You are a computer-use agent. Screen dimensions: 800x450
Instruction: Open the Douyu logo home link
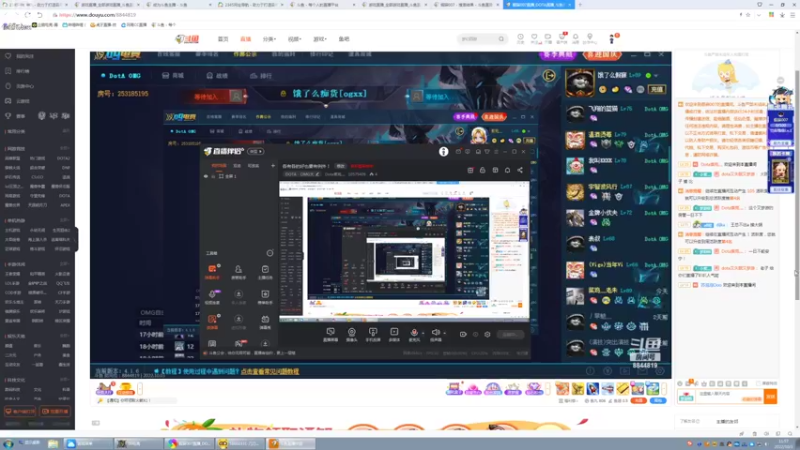click(x=187, y=39)
